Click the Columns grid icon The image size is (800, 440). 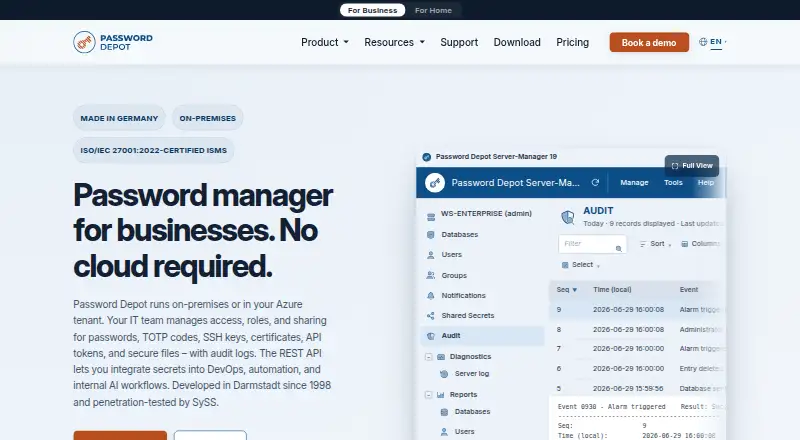pos(685,244)
